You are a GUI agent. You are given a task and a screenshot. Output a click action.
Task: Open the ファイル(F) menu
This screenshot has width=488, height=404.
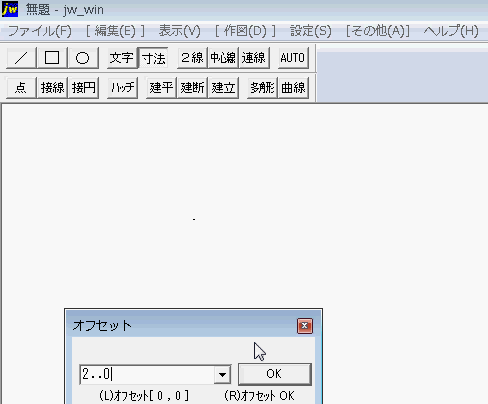(39, 31)
